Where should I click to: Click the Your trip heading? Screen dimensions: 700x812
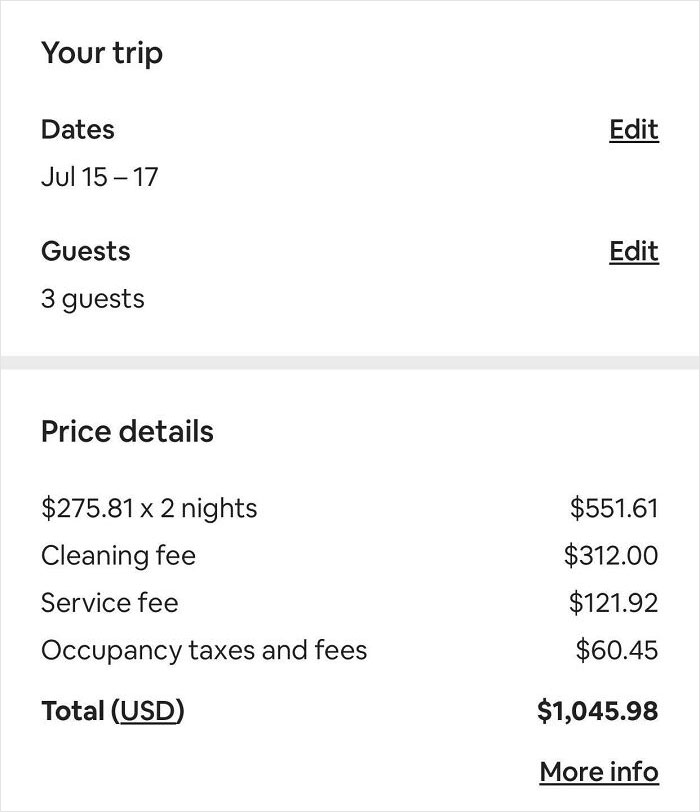pyautogui.click(x=103, y=53)
